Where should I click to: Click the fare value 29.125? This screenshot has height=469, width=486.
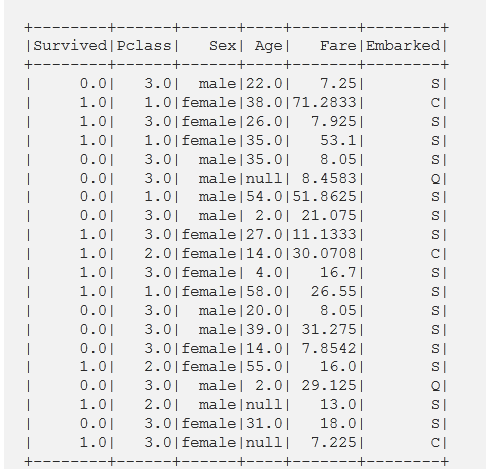[329, 385]
